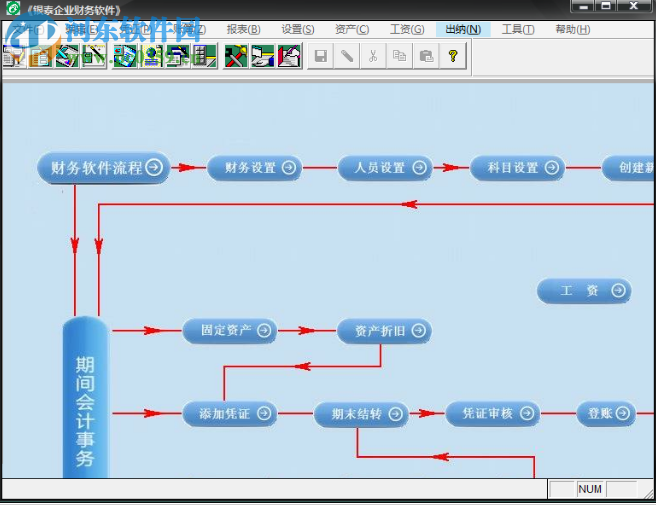Open the 账簿(Z) menu
The width and height of the screenshot is (656, 505).
[x=189, y=29]
